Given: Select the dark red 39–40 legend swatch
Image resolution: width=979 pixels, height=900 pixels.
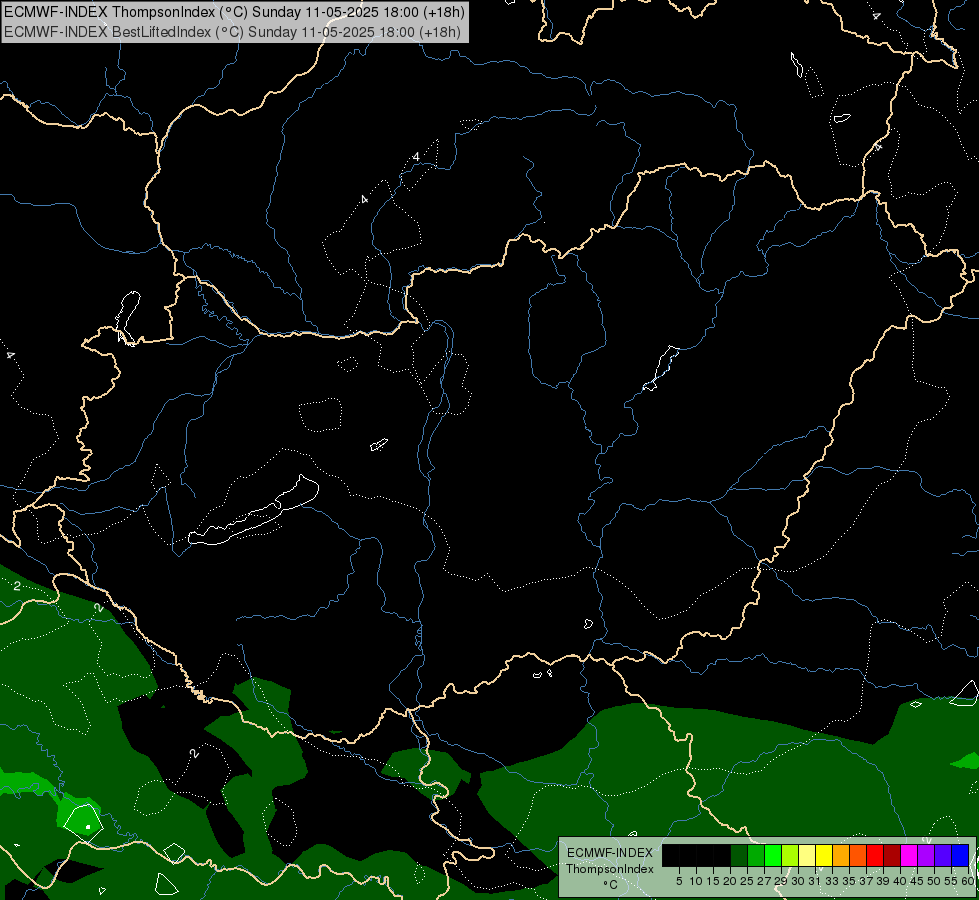Looking at the screenshot, I should click(x=891, y=856).
